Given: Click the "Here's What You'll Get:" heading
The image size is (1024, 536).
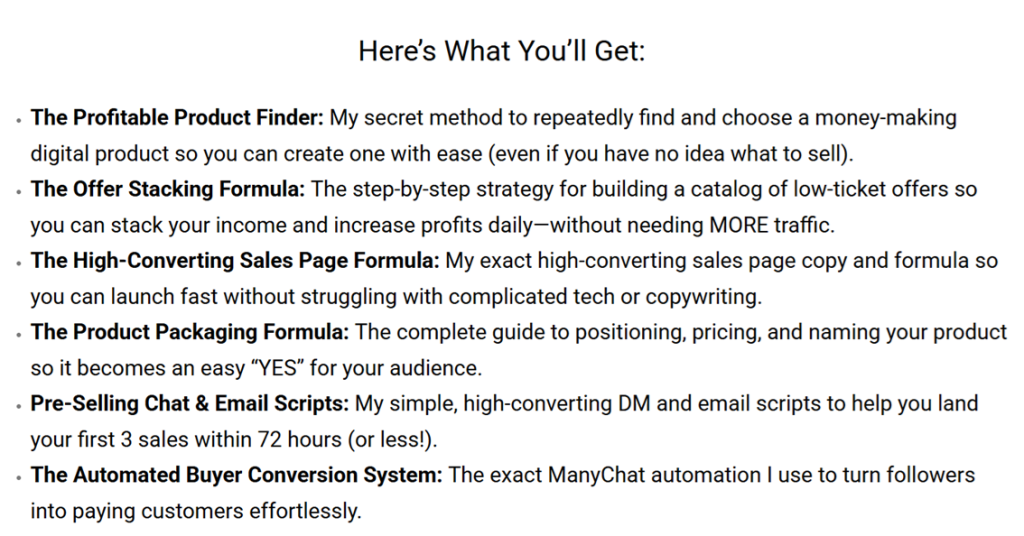Looking at the screenshot, I should point(502,52).
